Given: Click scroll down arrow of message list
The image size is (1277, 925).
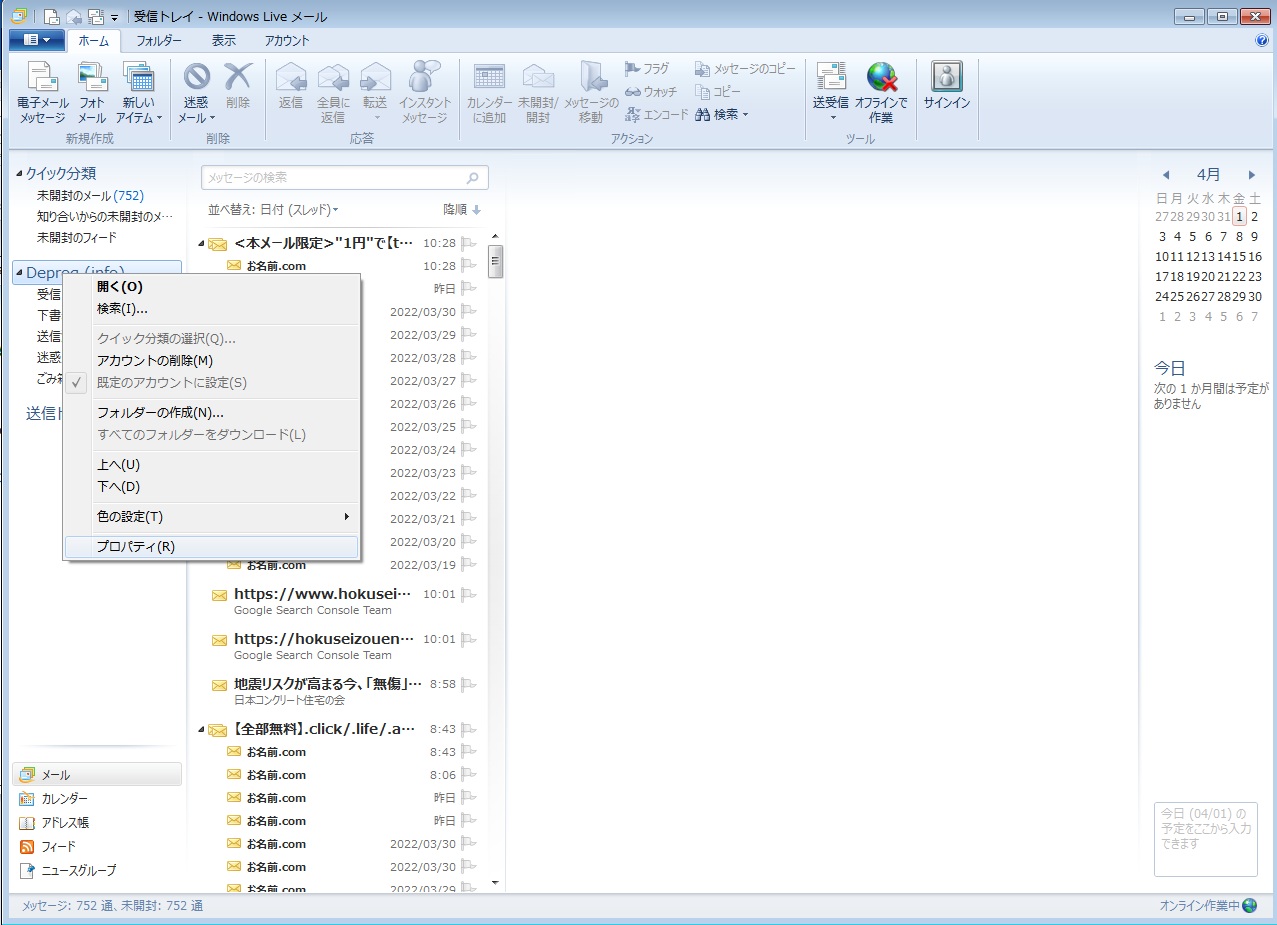Looking at the screenshot, I should point(494,883).
